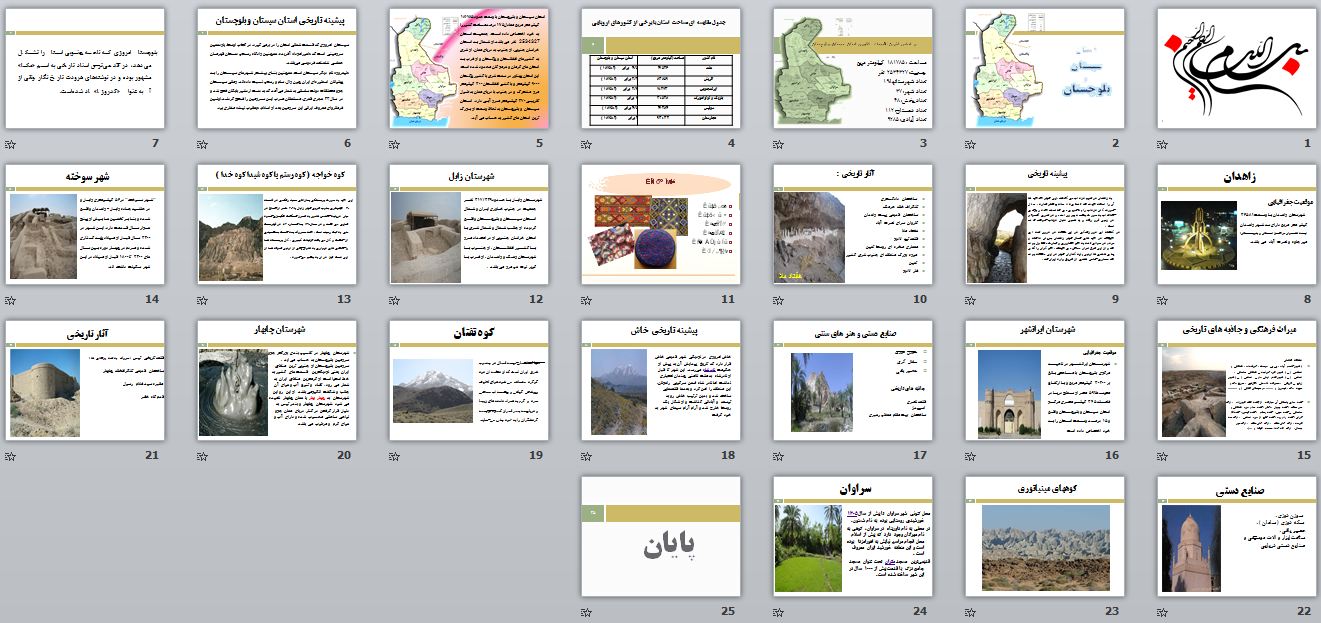Click the transition star icon under slide 1
Screen dimensions: 1321x623
(1162, 145)
